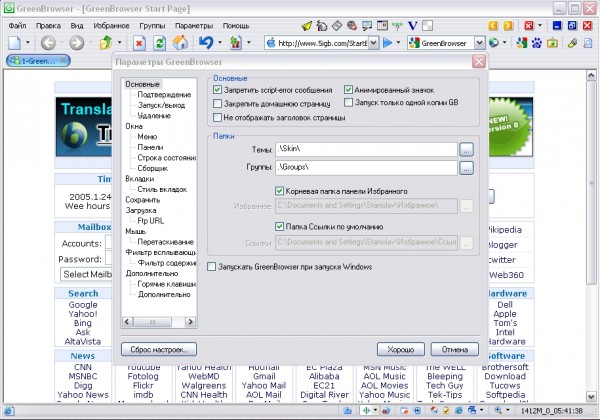Open dropdown arrow next to globe search icon

pyautogui.click(x=504, y=42)
